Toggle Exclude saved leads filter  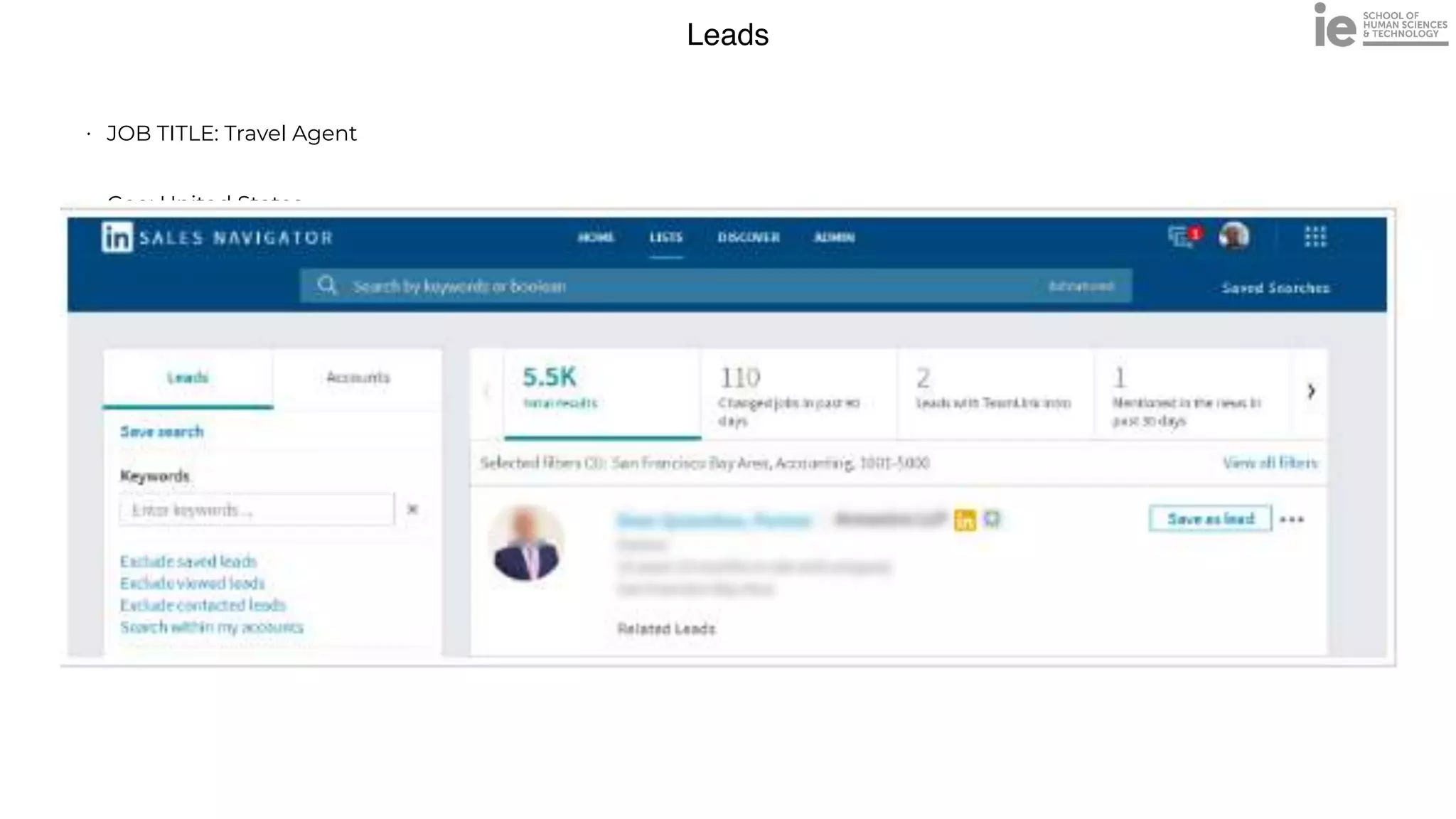188,562
